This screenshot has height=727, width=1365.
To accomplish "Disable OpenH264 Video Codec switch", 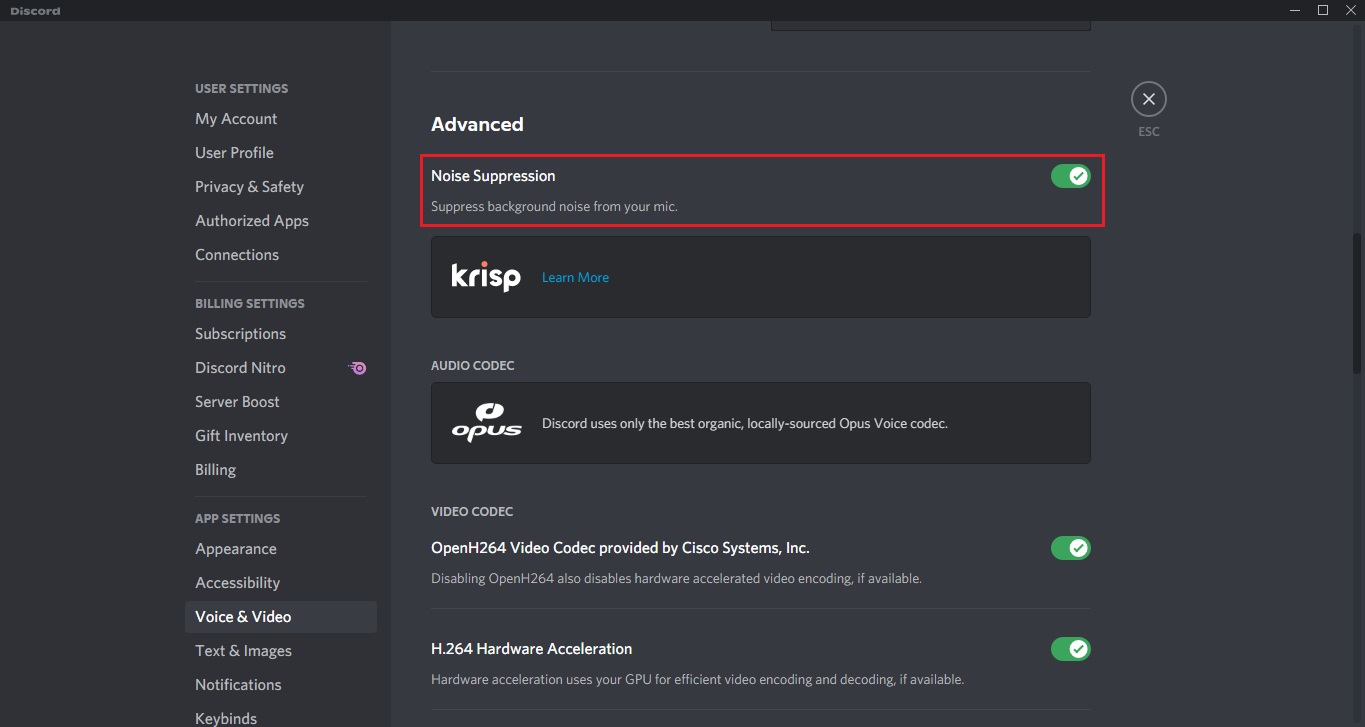I will (x=1070, y=548).
